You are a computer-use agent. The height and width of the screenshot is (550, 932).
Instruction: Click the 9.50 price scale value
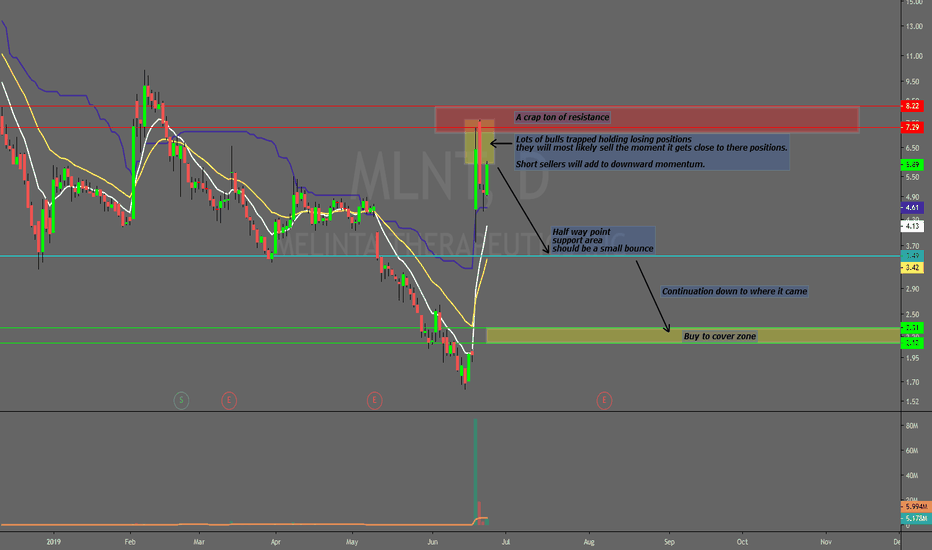click(913, 81)
